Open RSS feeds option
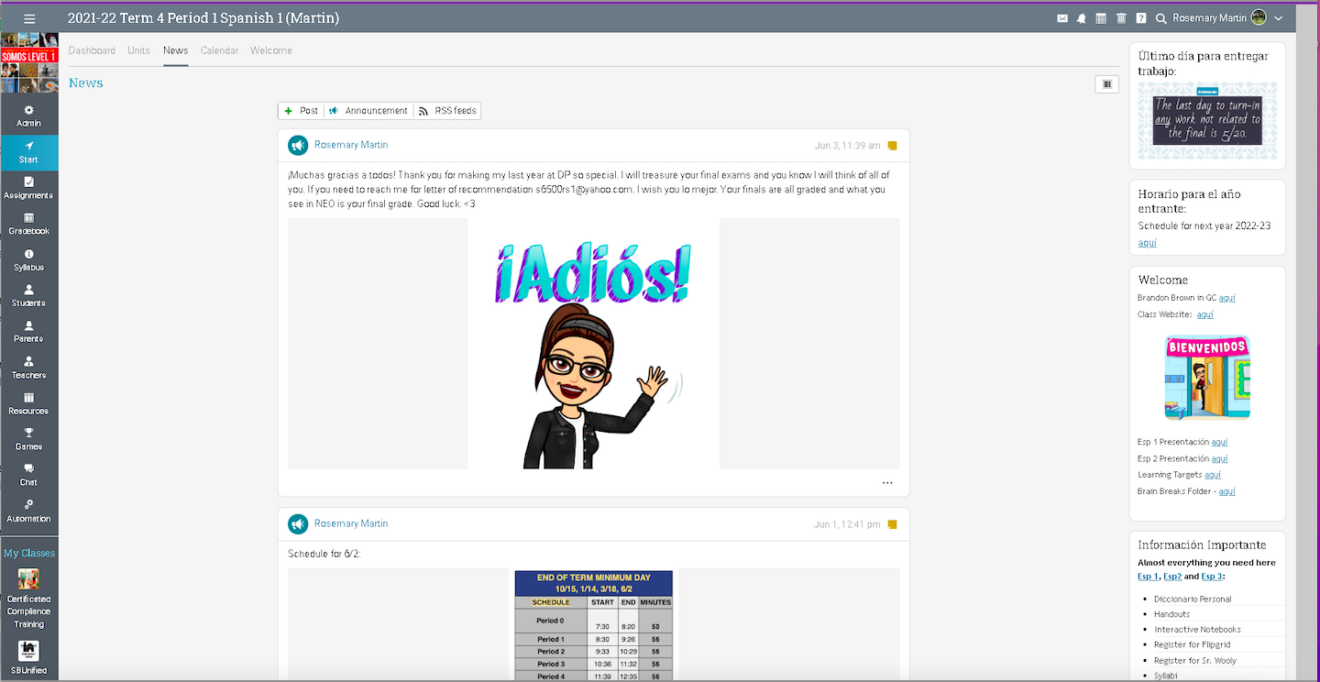This screenshot has width=1320, height=682. click(x=447, y=111)
